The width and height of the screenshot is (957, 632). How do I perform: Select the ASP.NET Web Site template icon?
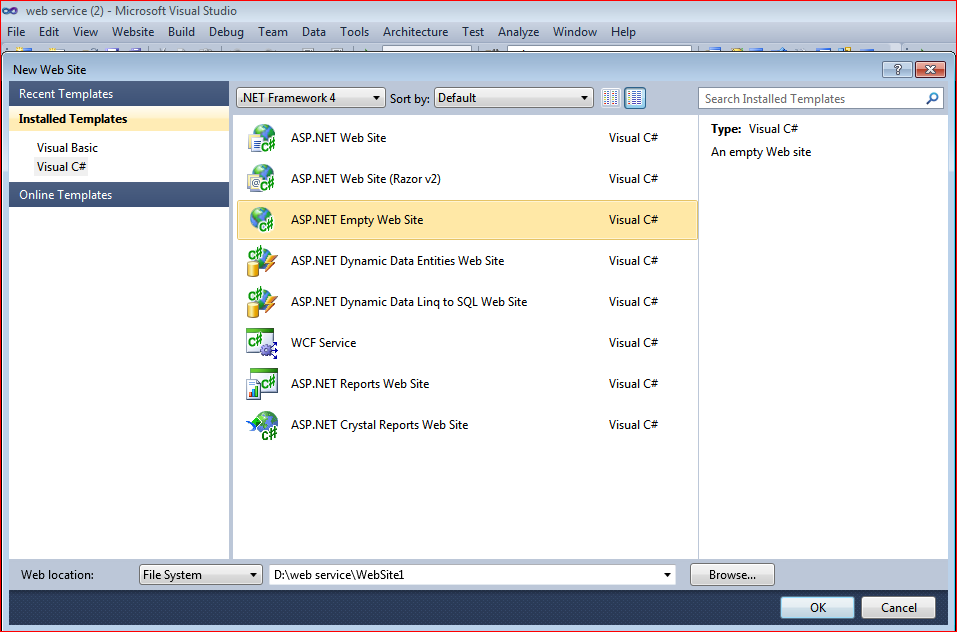point(262,138)
